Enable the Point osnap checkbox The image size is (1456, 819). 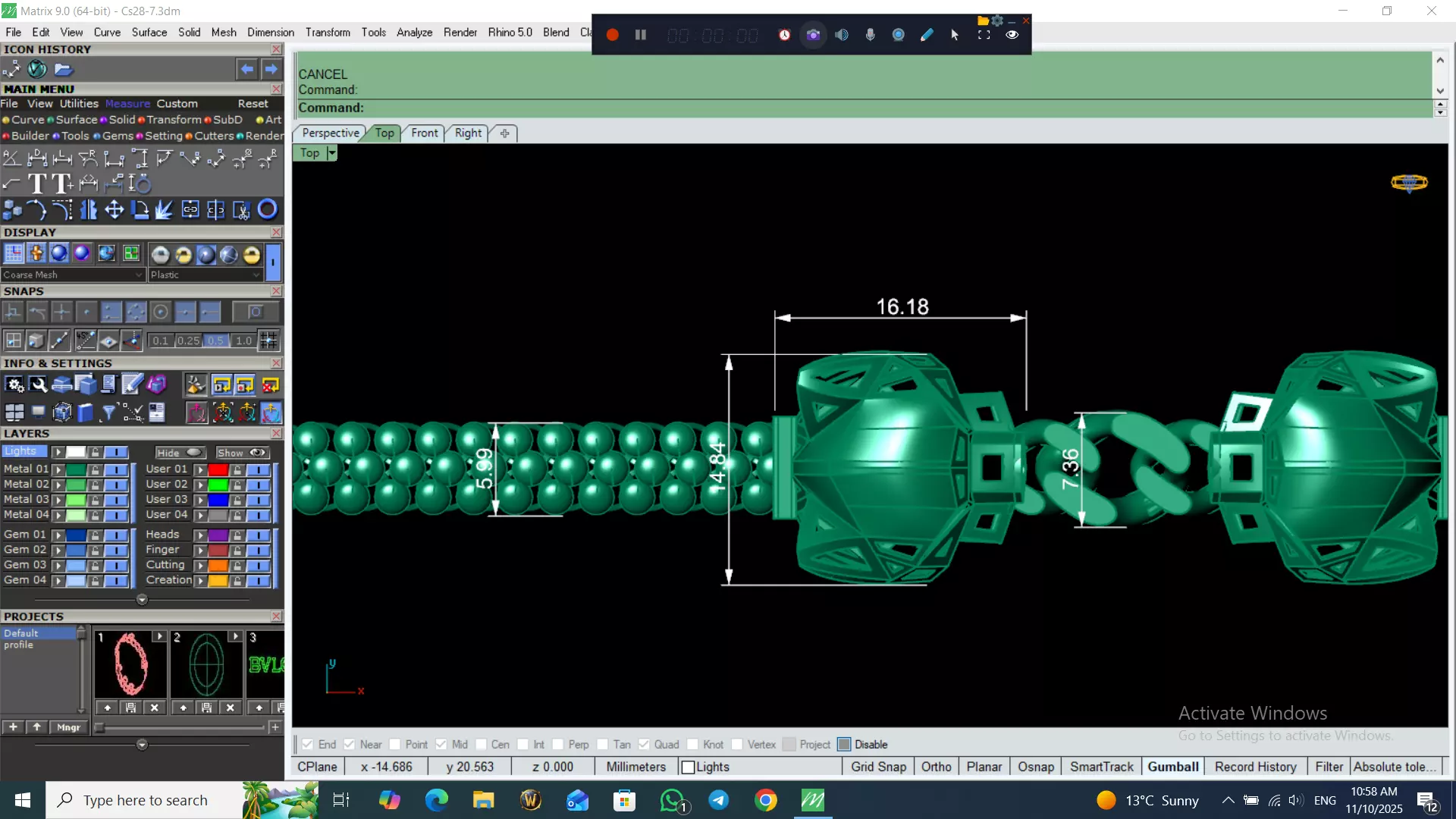coord(394,745)
